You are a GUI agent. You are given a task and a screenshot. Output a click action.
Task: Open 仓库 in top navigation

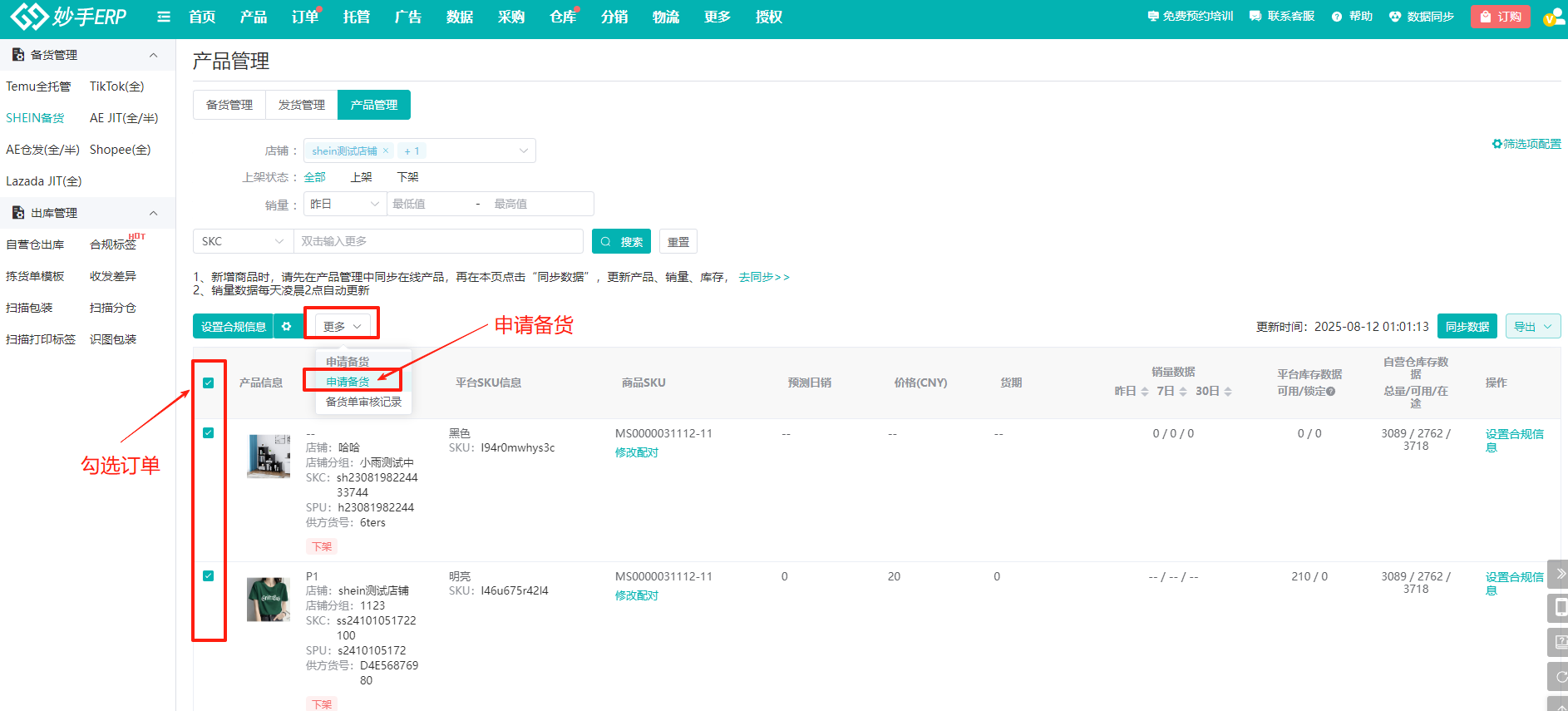pyautogui.click(x=563, y=17)
